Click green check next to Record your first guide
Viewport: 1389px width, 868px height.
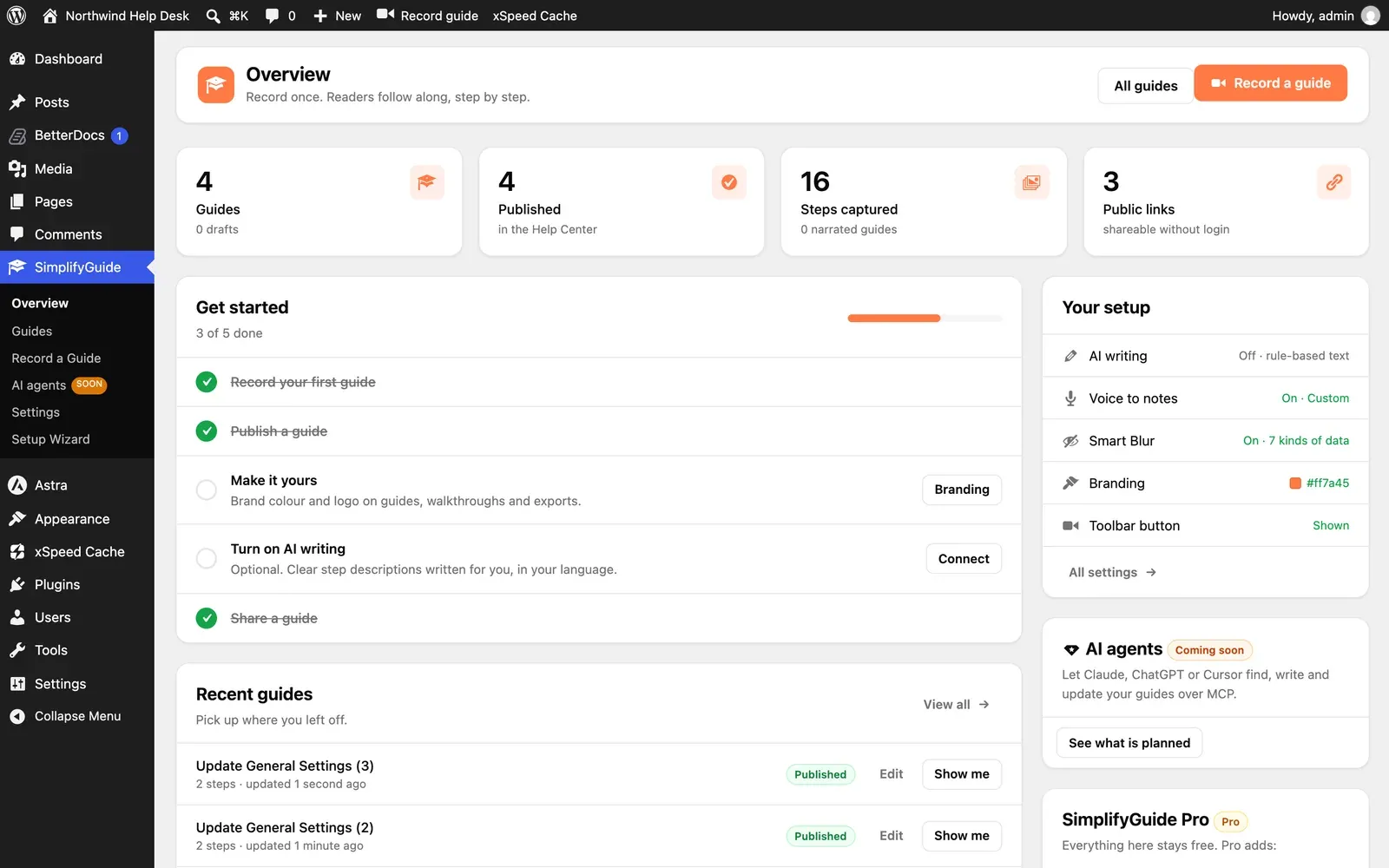pos(207,382)
